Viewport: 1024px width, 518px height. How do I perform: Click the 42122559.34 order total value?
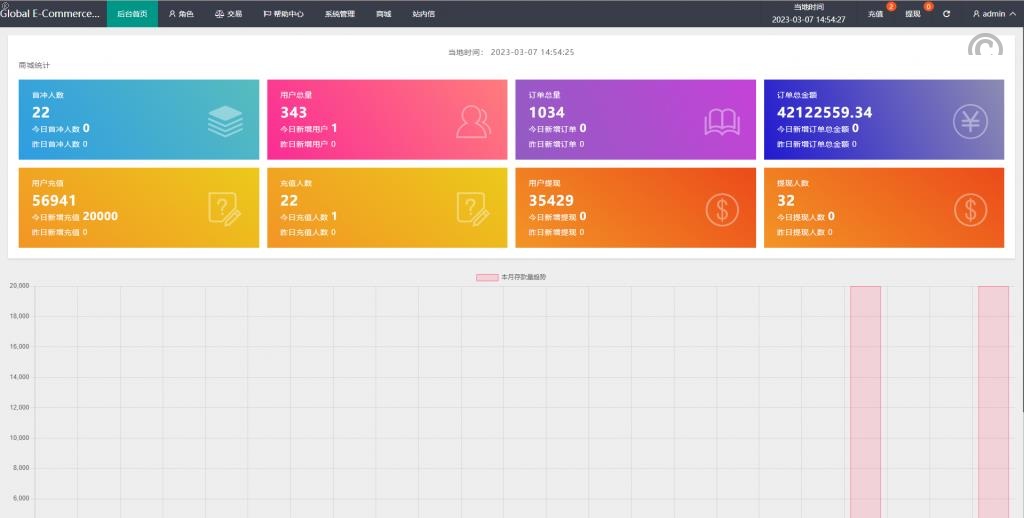824,112
